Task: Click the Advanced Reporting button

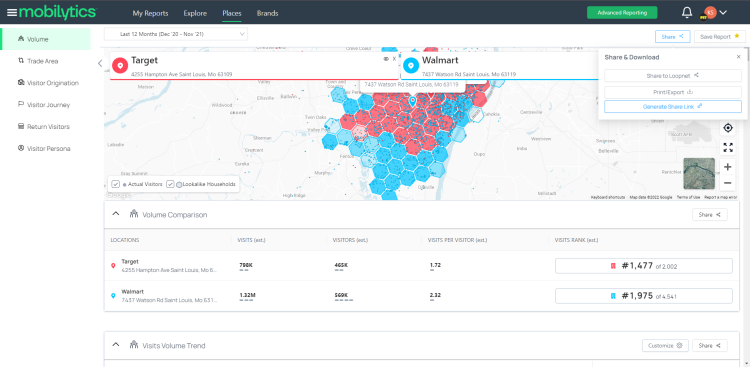Action: pos(622,13)
